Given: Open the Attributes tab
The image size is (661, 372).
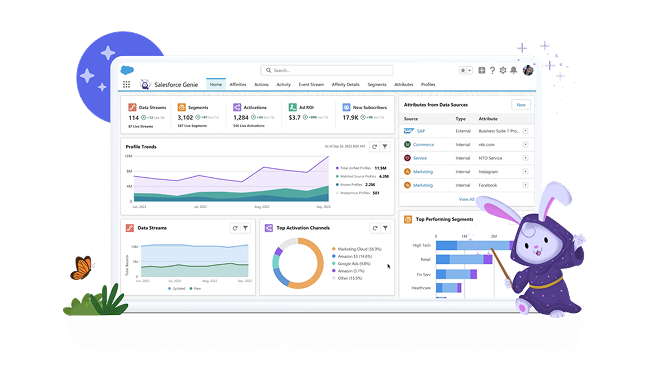Looking at the screenshot, I should coord(403,84).
